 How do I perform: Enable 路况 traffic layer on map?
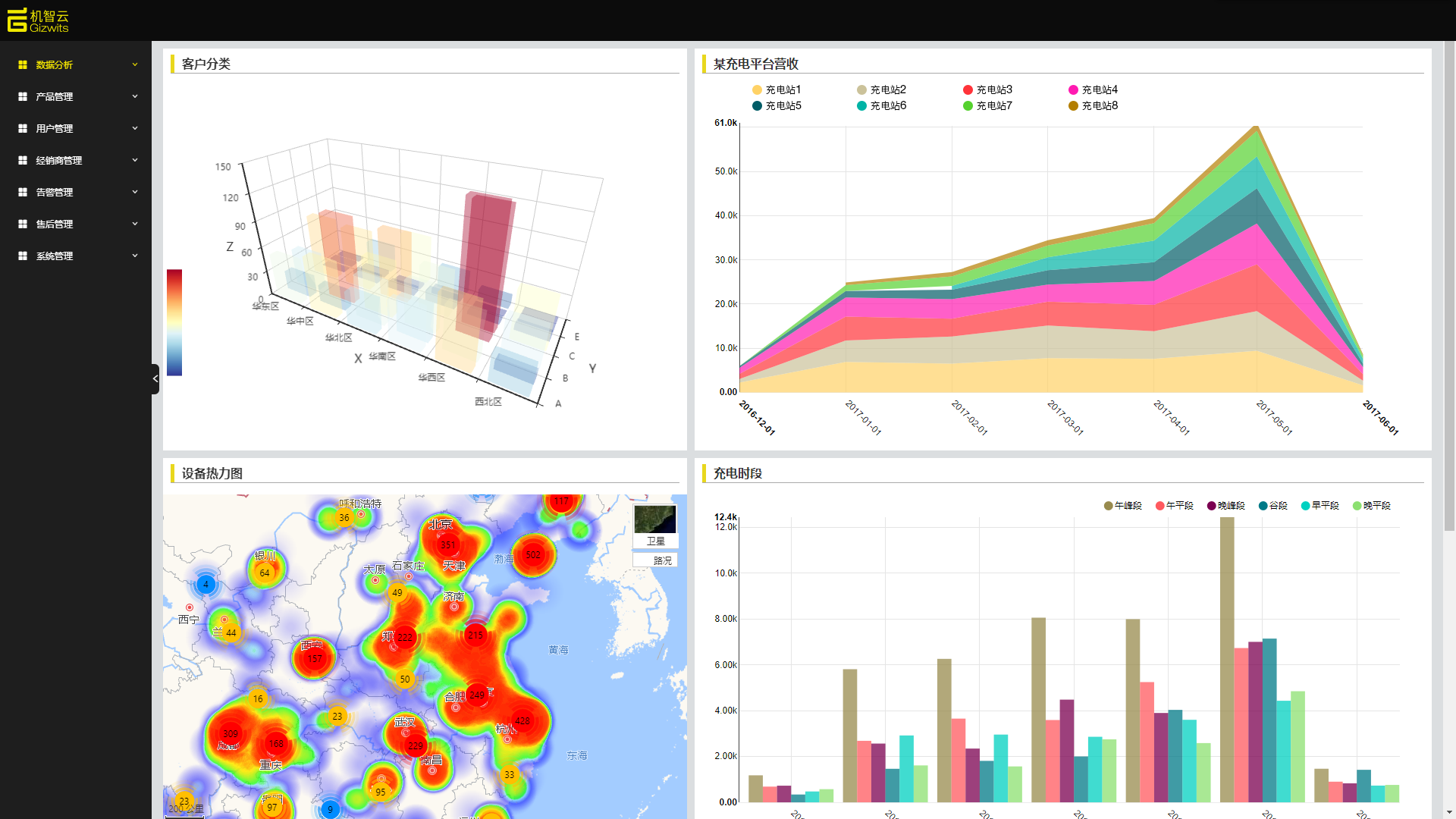[661, 560]
